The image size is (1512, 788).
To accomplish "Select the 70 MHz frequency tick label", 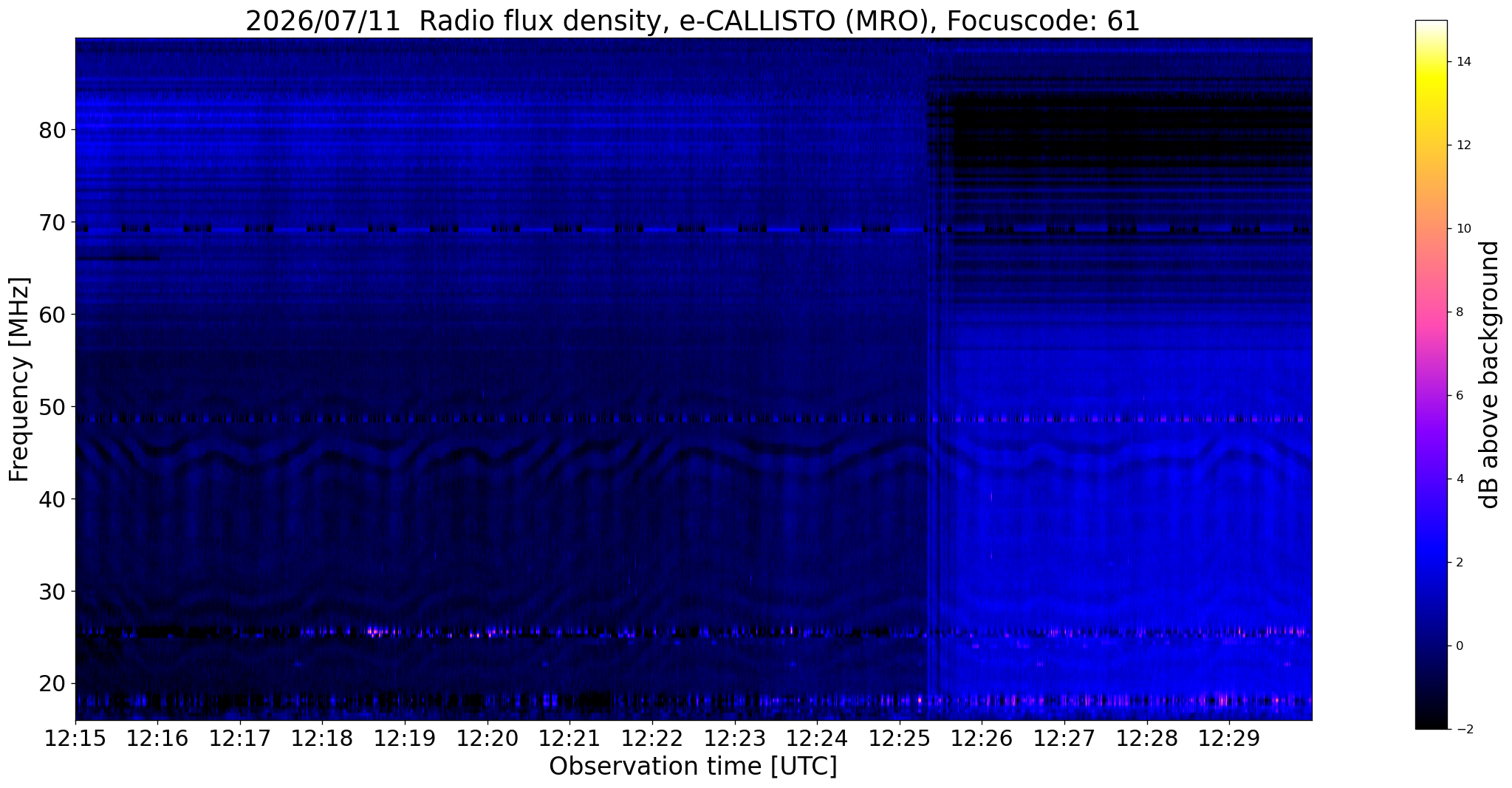I will (53, 222).
